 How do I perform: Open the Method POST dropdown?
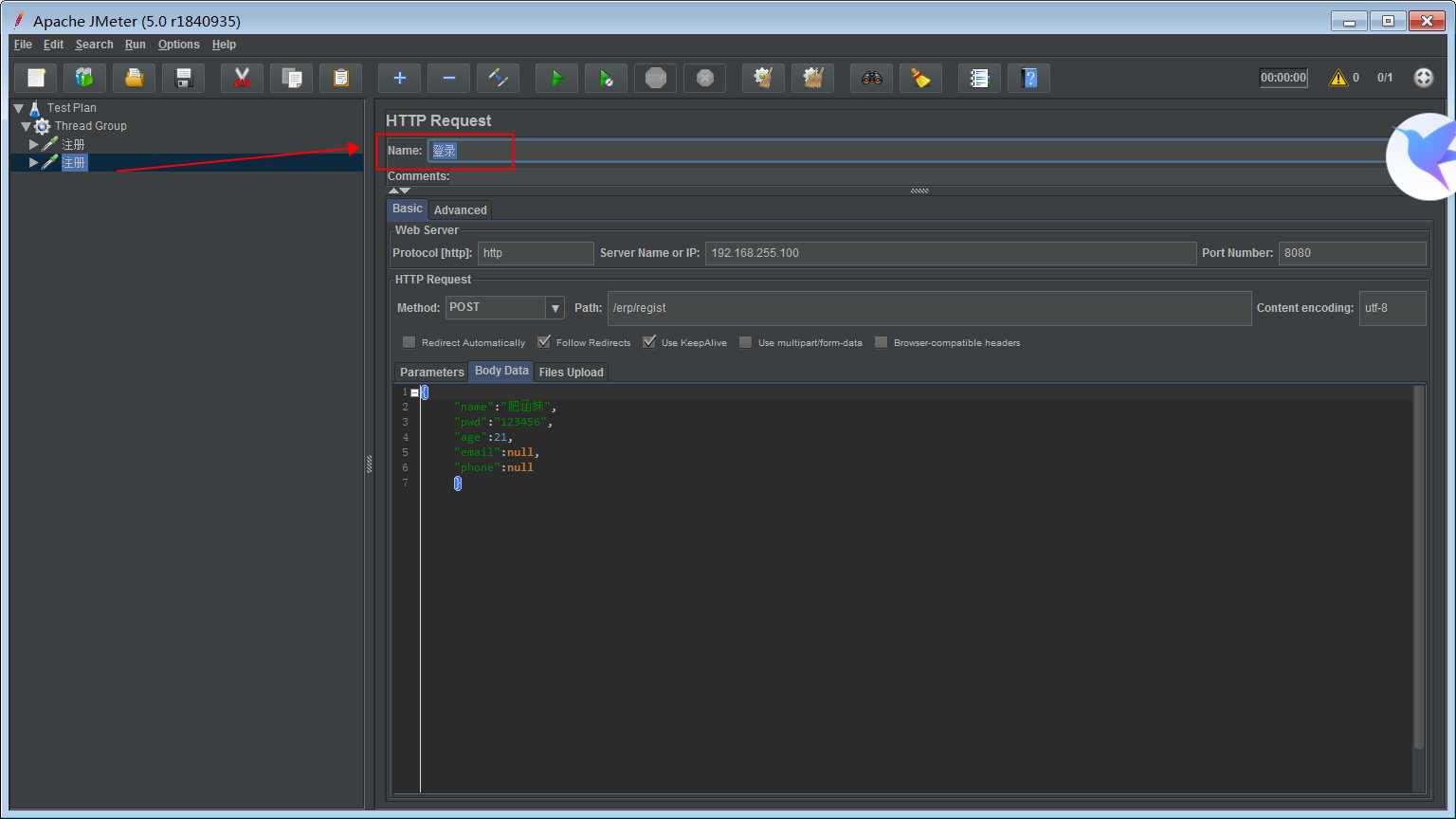click(x=555, y=308)
